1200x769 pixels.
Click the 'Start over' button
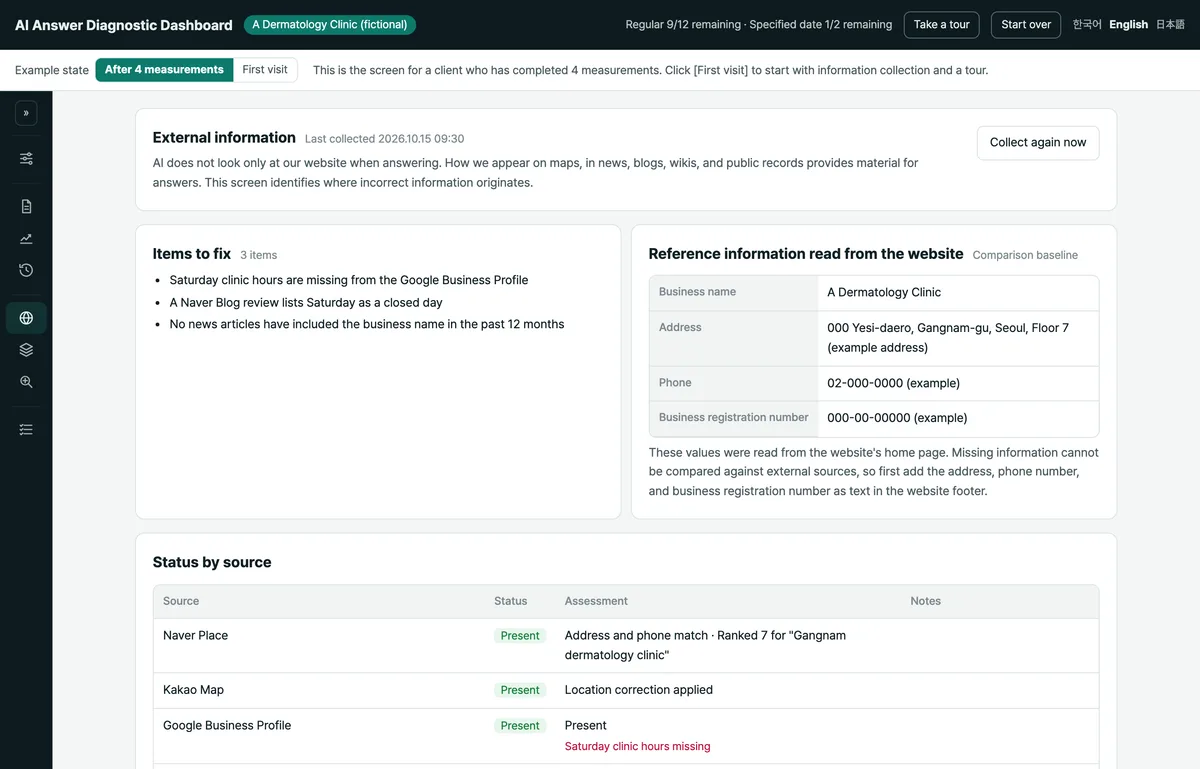(1026, 25)
